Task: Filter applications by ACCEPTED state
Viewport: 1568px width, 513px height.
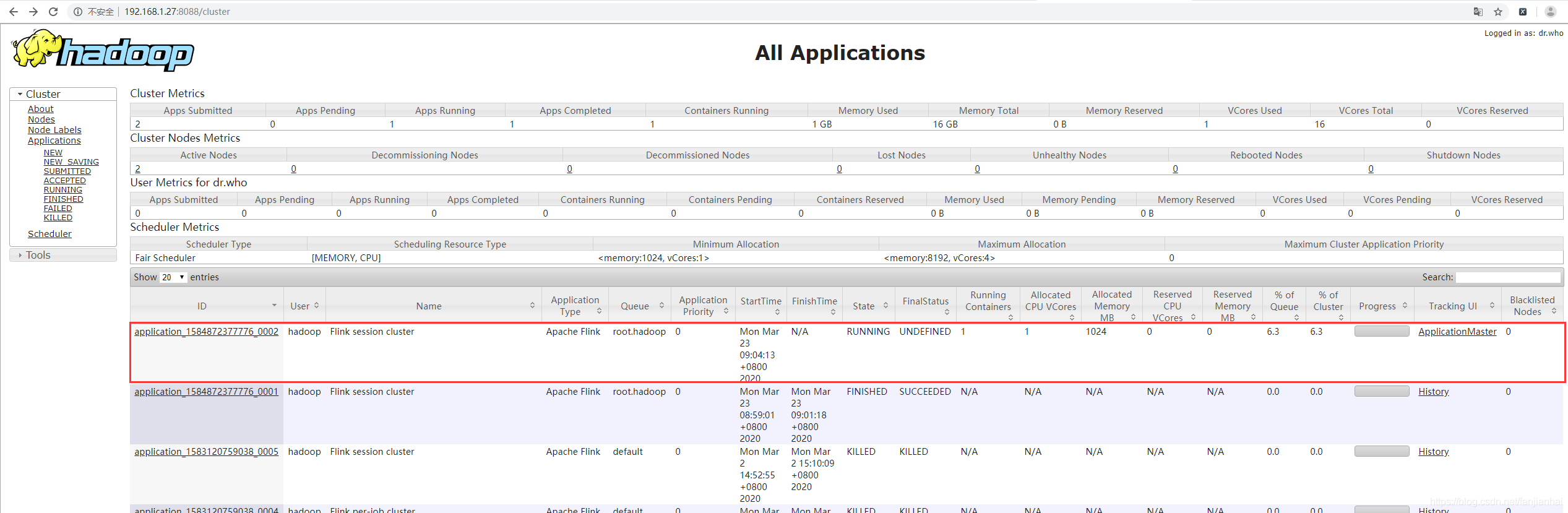Action: click(65, 181)
